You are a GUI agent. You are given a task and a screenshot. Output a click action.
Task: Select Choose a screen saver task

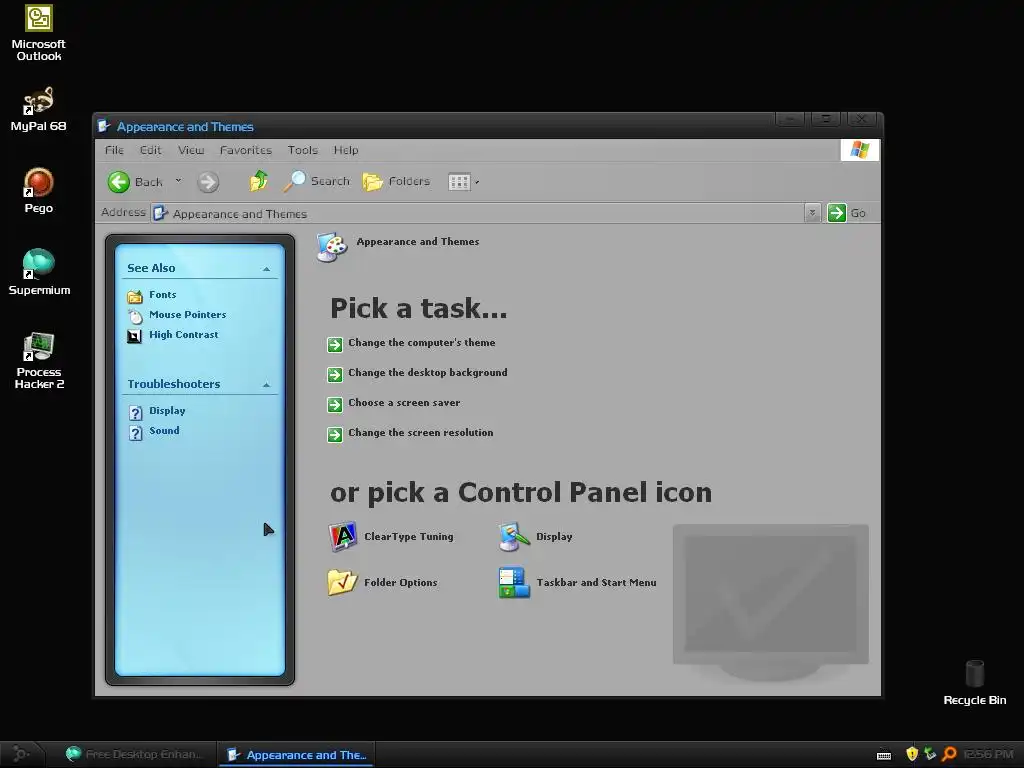404,402
